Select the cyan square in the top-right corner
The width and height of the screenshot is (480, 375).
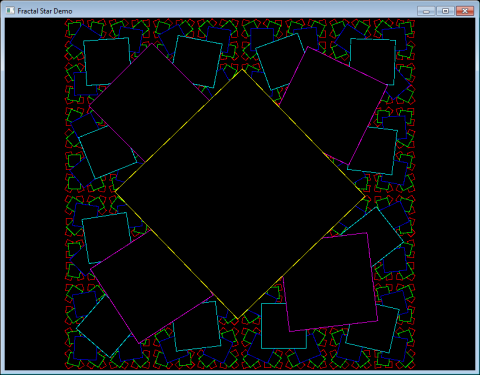(x=373, y=62)
